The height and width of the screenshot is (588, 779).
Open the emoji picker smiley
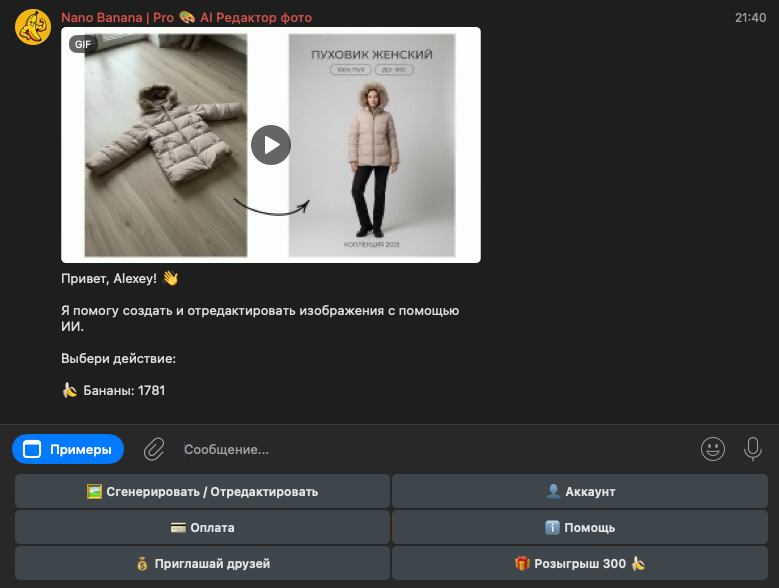713,449
